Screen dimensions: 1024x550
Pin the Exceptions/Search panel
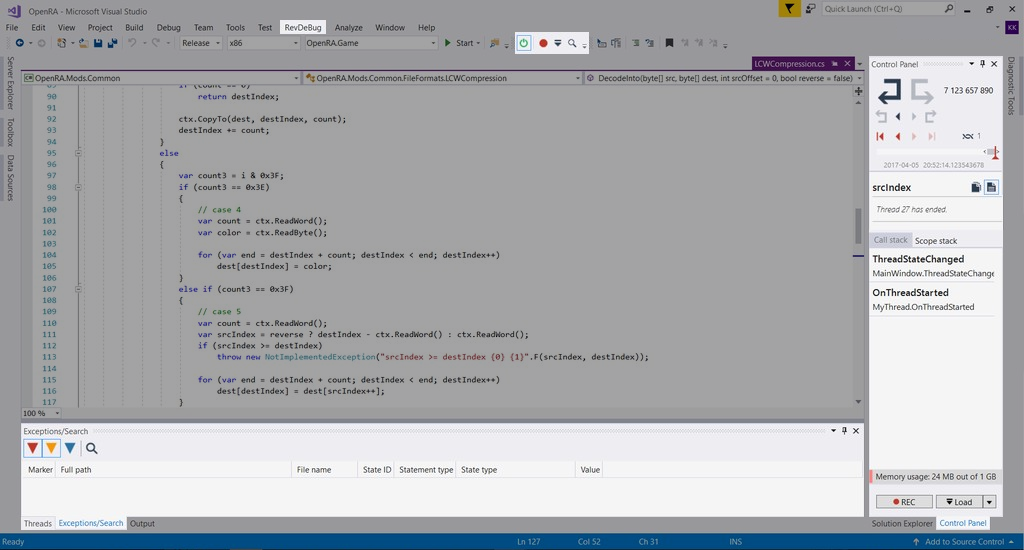coord(844,430)
